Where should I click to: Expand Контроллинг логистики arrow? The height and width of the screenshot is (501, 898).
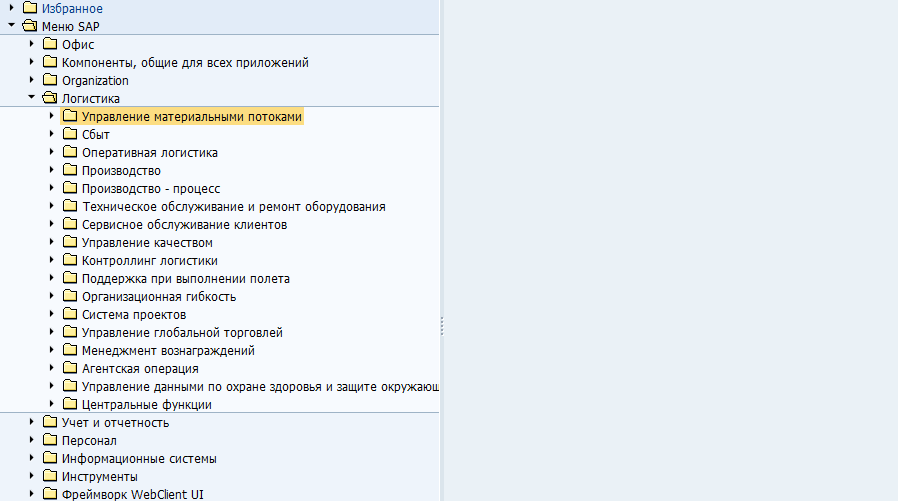coord(52,260)
